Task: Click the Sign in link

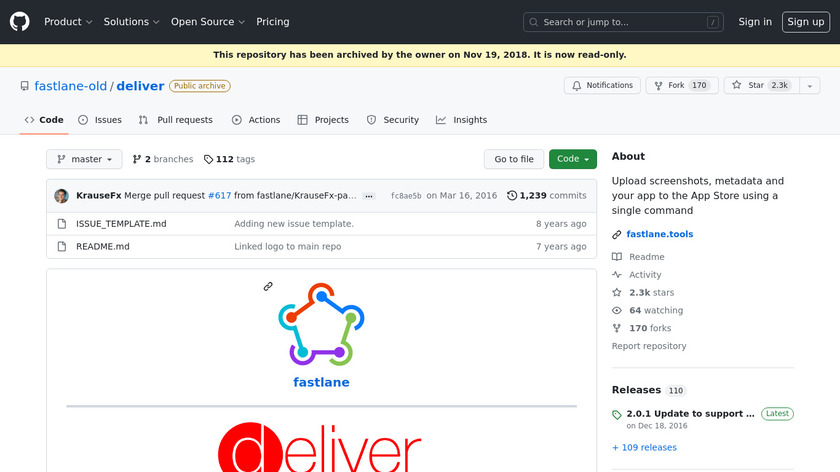Action: pyautogui.click(x=755, y=22)
